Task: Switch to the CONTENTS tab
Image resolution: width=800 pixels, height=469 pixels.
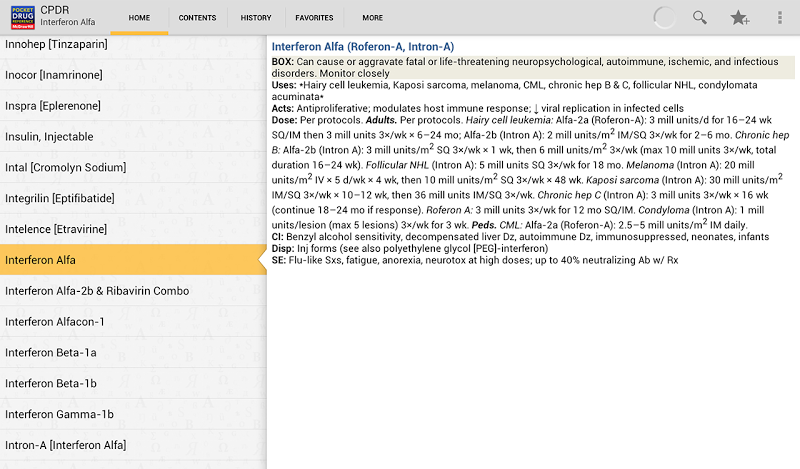Action: [x=197, y=18]
